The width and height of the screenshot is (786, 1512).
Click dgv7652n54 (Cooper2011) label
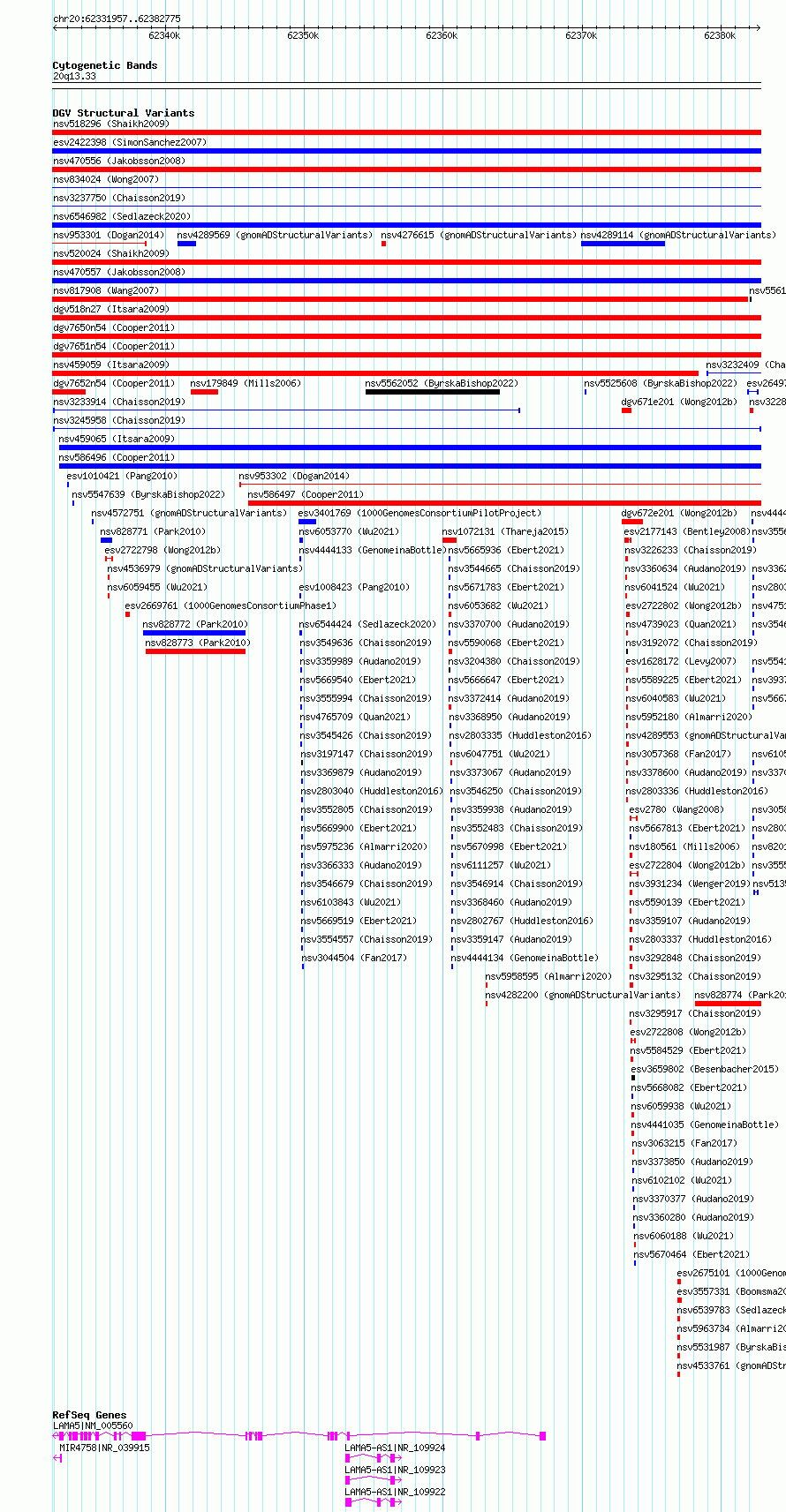(x=114, y=384)
